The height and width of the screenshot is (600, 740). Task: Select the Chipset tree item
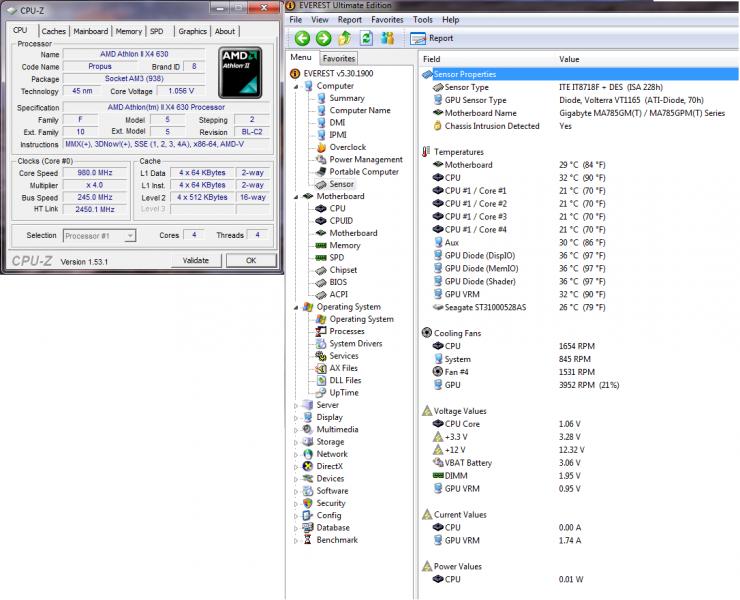click(343, 270)
